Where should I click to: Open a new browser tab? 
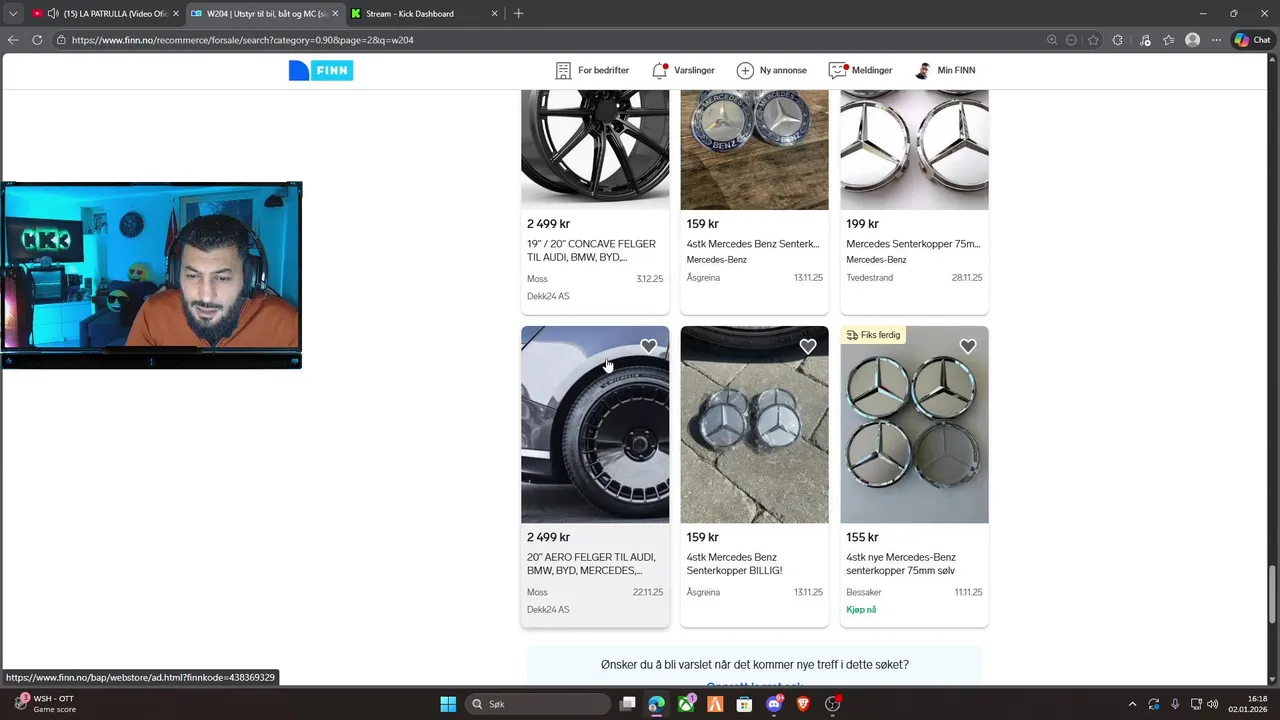coord(518,14)
